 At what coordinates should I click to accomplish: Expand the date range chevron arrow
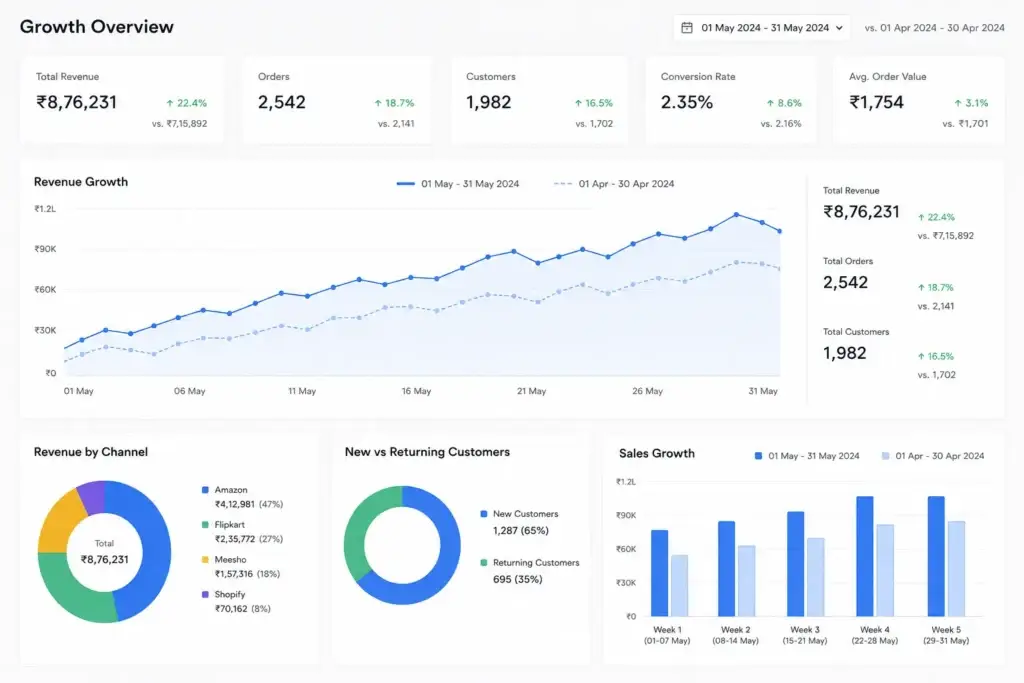(839, 28)
